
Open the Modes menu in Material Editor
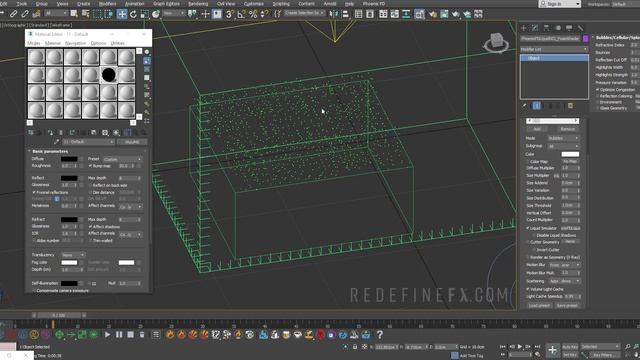[x=33, y=43]
